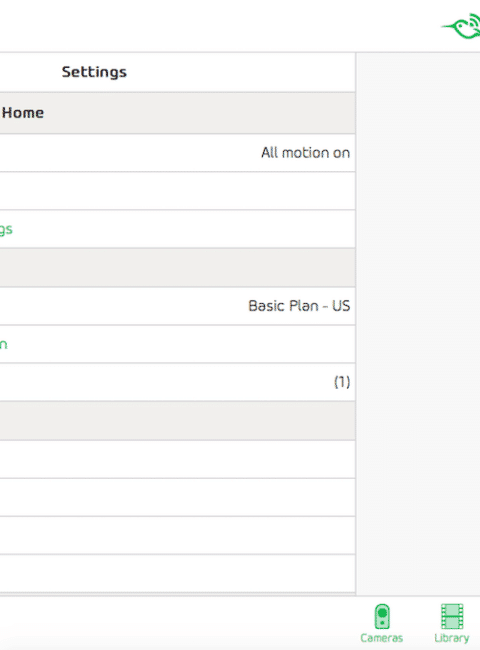The width and height of the screenshot is (480, 650).
Task: Select the Library tab label
Action: pos(452,638)
